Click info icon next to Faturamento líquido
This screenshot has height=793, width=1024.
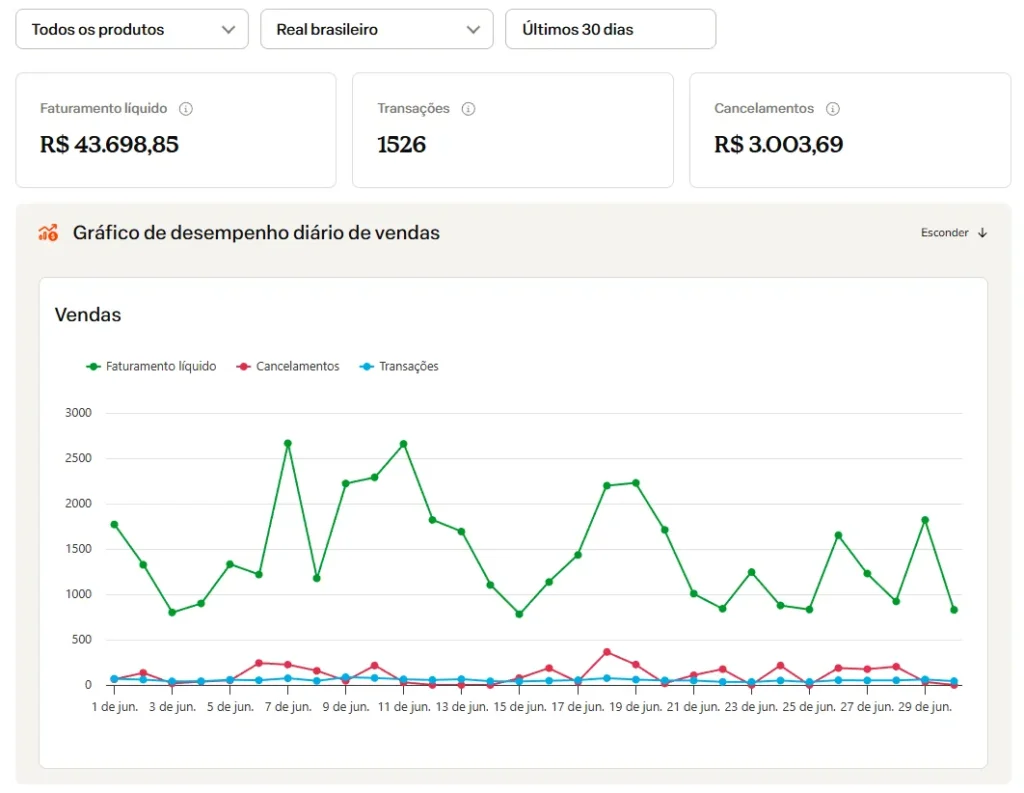click(186, 109)
